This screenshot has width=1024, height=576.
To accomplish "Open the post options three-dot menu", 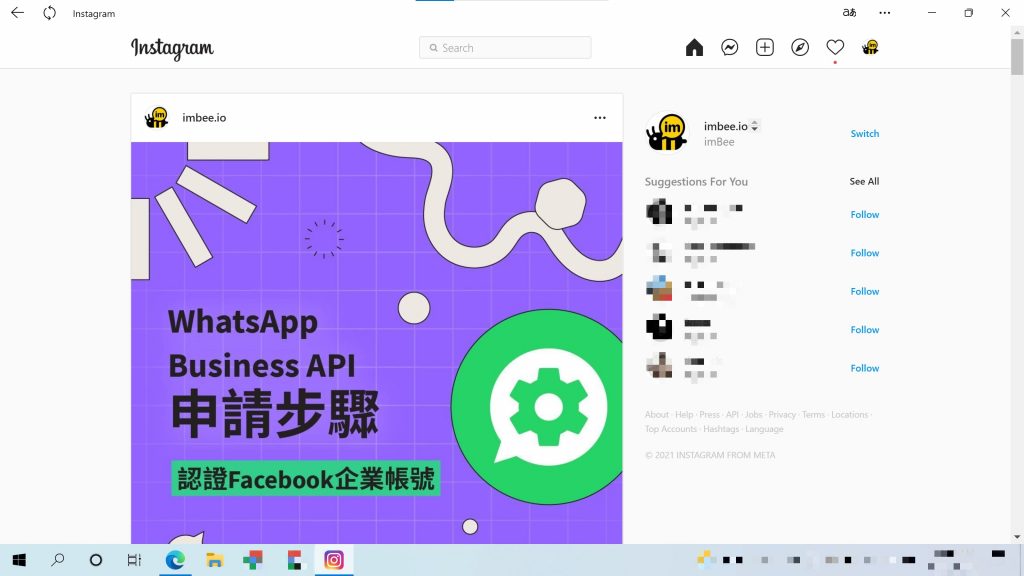I will click(600, 118).
